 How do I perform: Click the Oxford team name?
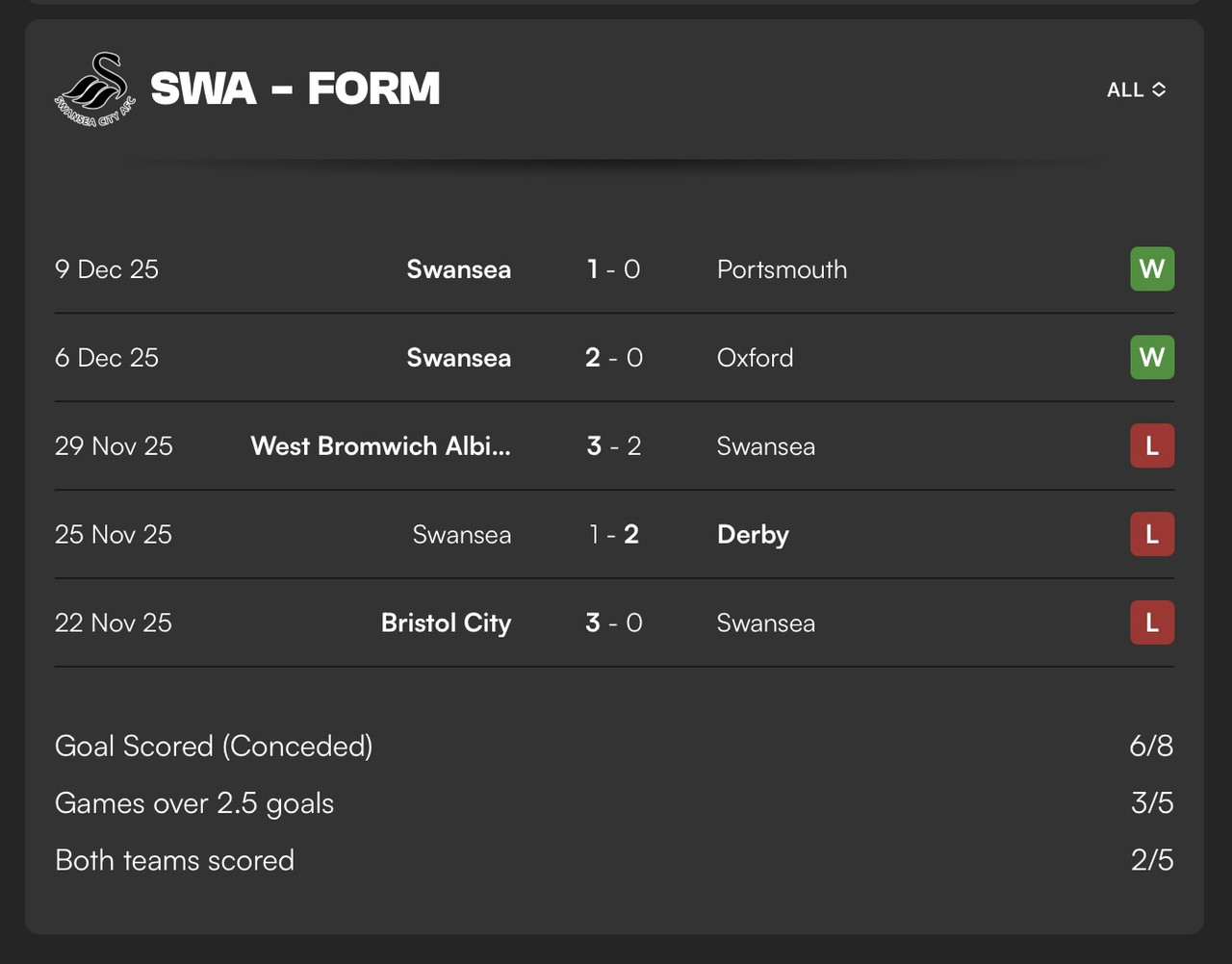coord(756,358)
